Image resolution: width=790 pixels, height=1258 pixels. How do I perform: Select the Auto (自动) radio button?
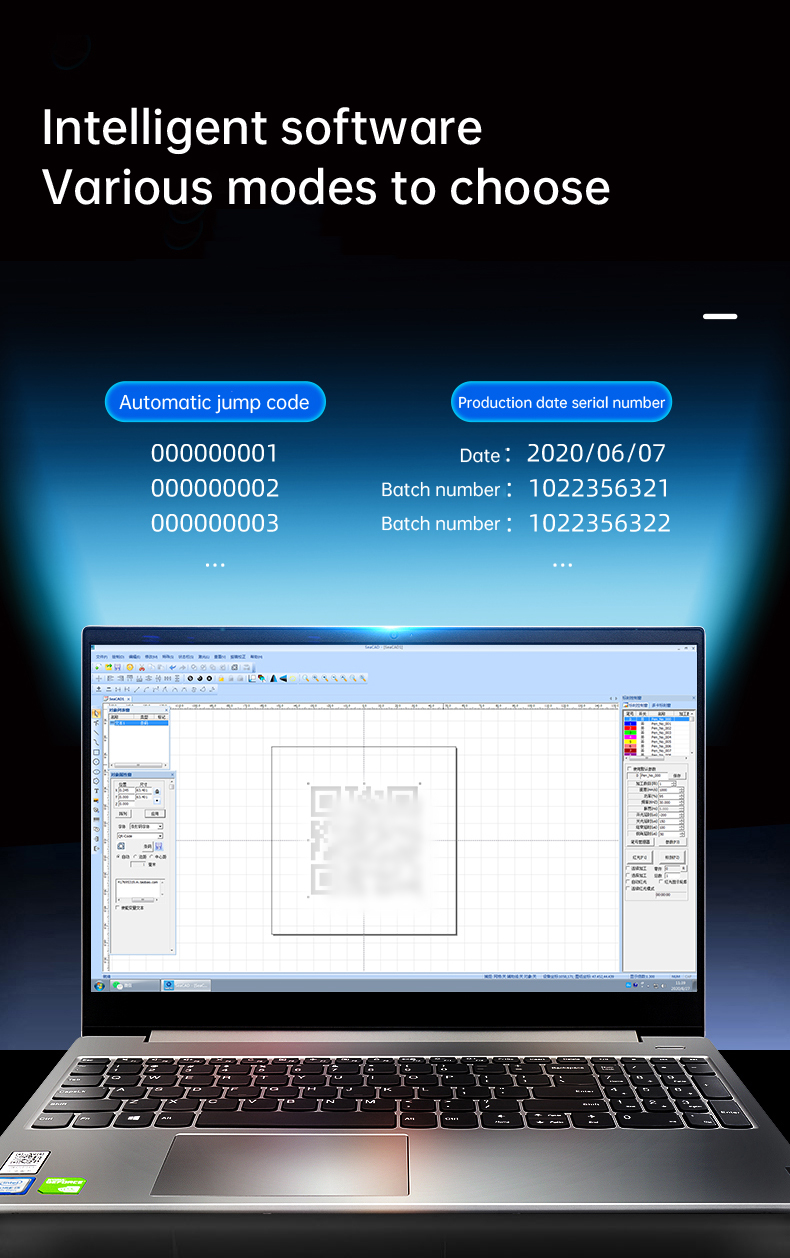[118, 856]
